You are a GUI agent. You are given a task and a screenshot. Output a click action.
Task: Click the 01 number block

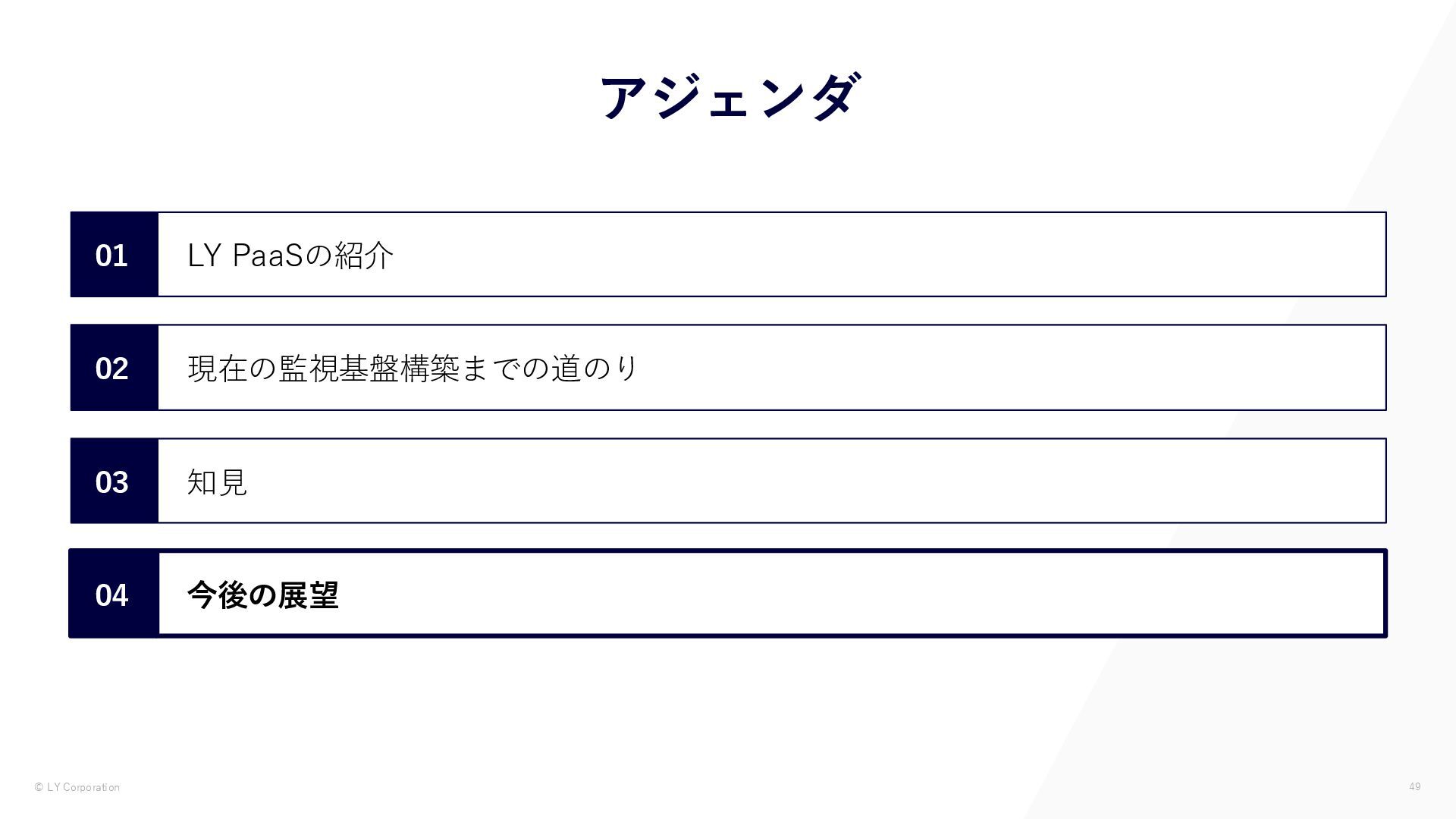coord(114,255)
